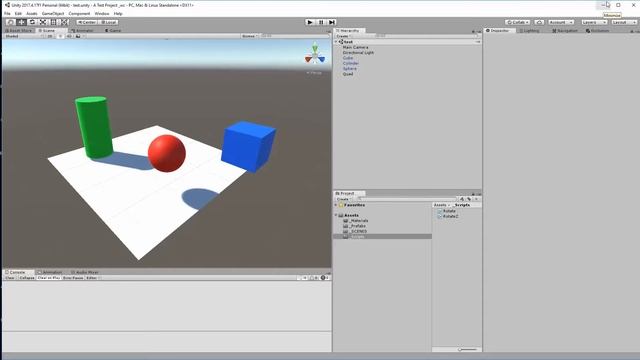Collapse the Assets folder tree
640x360 pixels.
coord(336,215)
